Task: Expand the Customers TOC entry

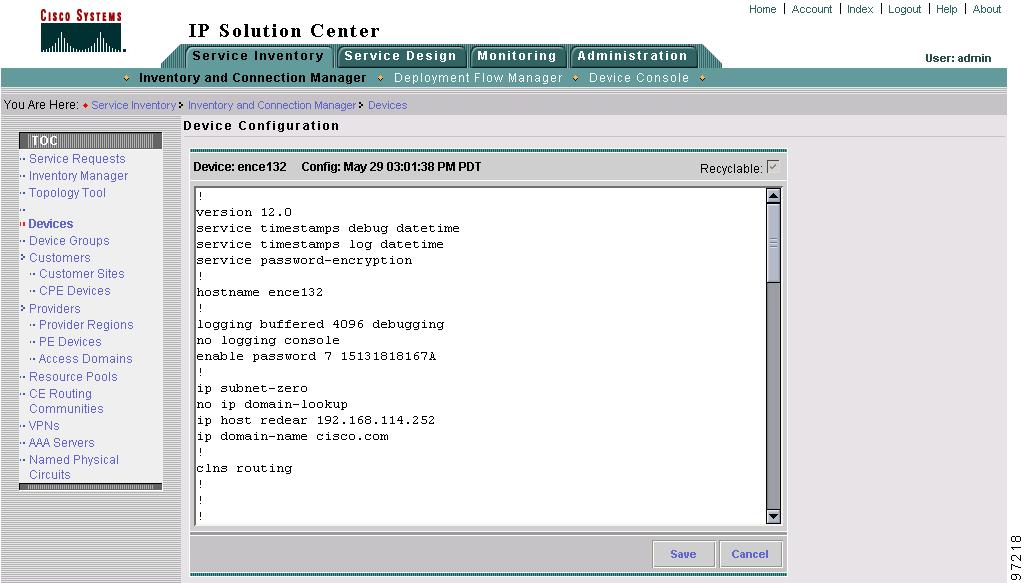Action: pos(59,257)
